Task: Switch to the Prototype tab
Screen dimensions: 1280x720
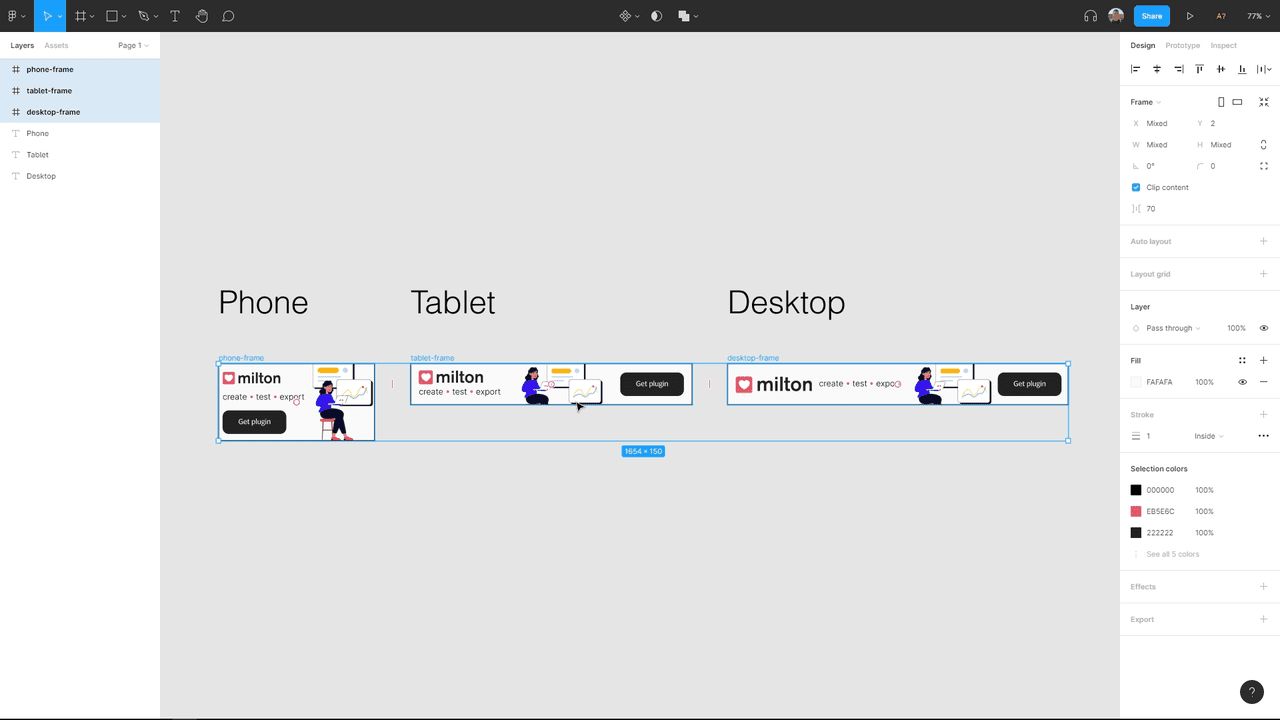Action: [x=1183, y=45]
